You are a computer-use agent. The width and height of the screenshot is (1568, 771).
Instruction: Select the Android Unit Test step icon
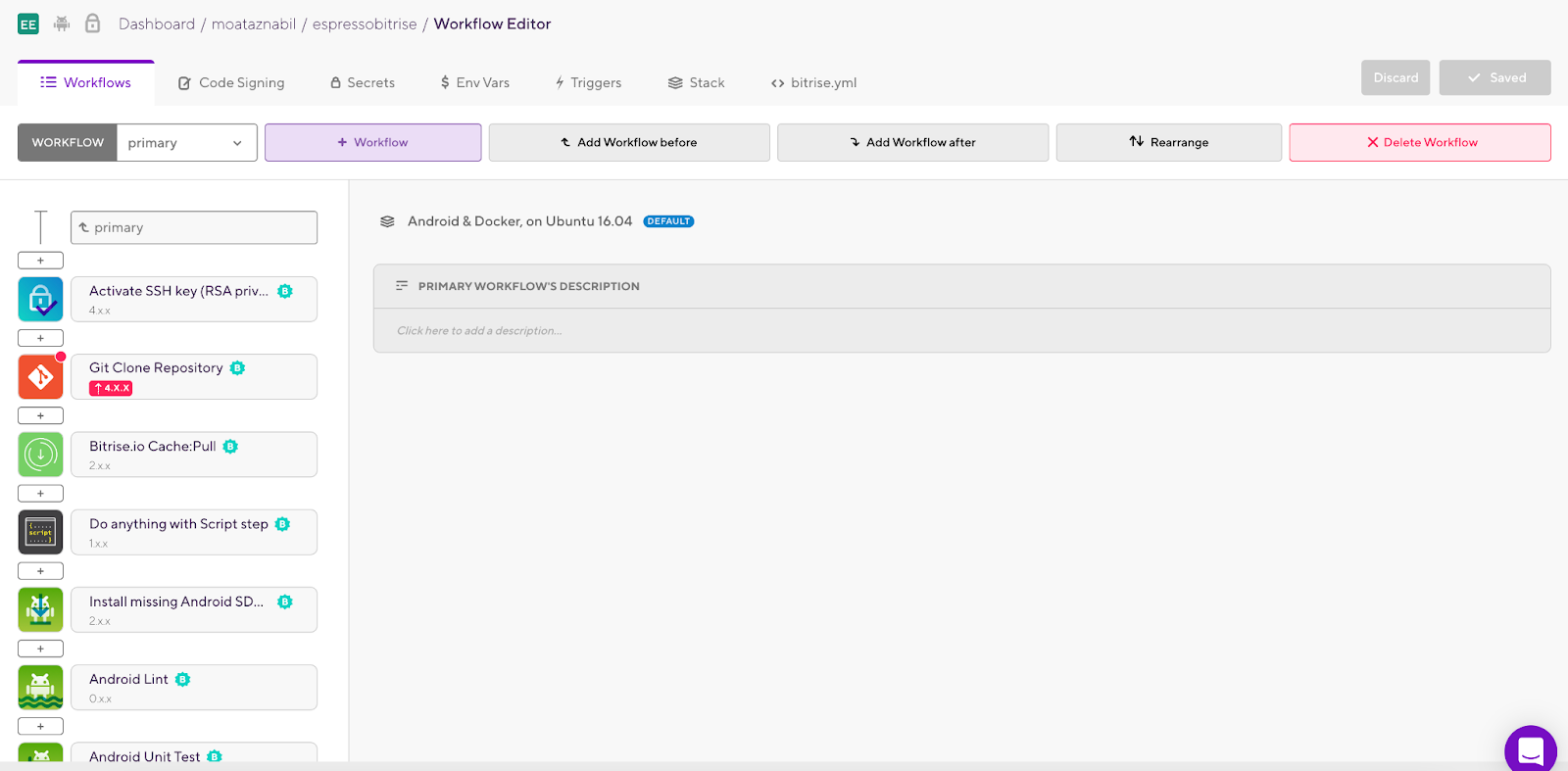(x=40, y=752)
